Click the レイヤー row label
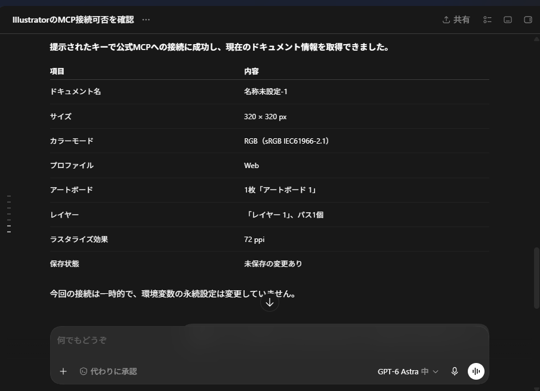Image resolution: width=540 pixels, height=391 pixels. click(64, 215)
